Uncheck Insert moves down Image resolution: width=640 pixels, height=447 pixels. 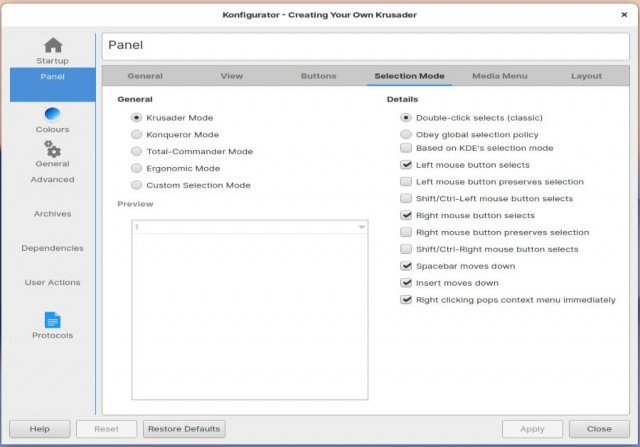click(406, 283)
